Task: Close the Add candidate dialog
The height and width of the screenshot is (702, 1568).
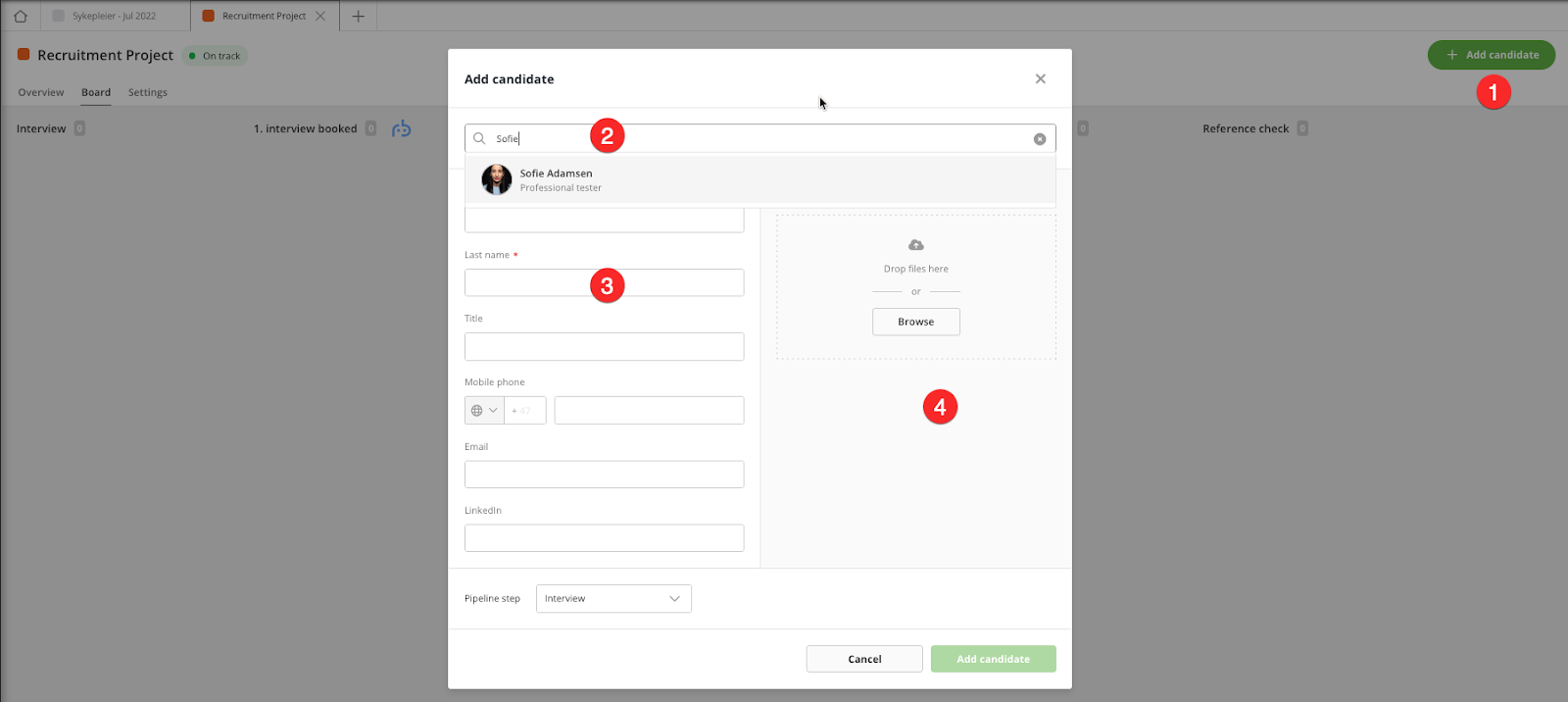Action: point(1040,78)
